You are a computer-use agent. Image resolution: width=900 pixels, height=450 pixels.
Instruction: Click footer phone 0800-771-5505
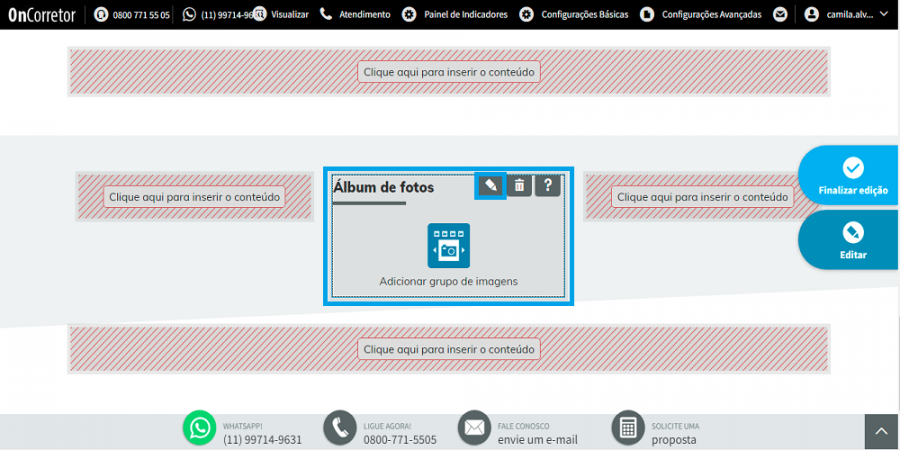click(x=399, y=440)
